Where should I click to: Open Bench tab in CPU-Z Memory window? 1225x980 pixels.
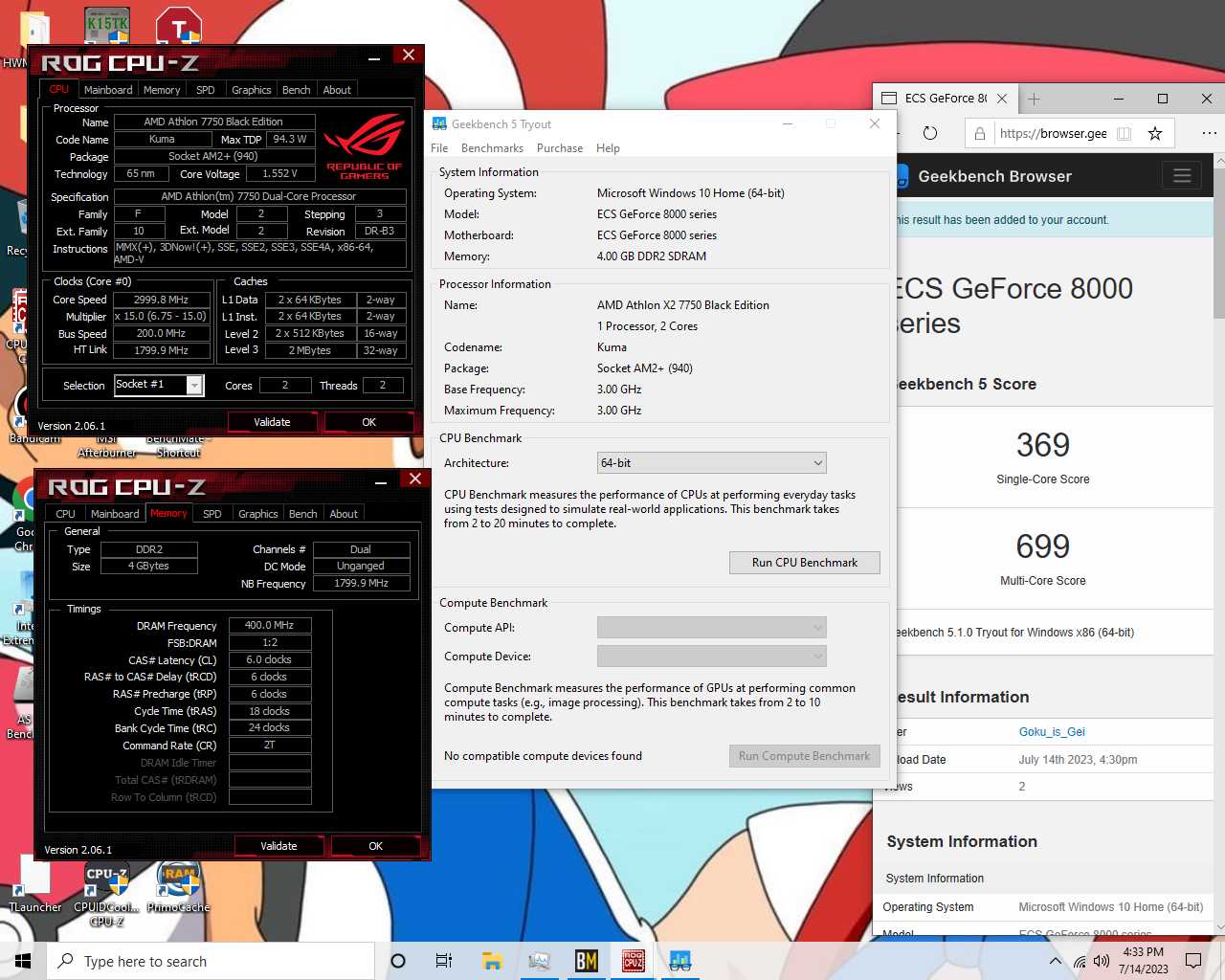(303, 514)
